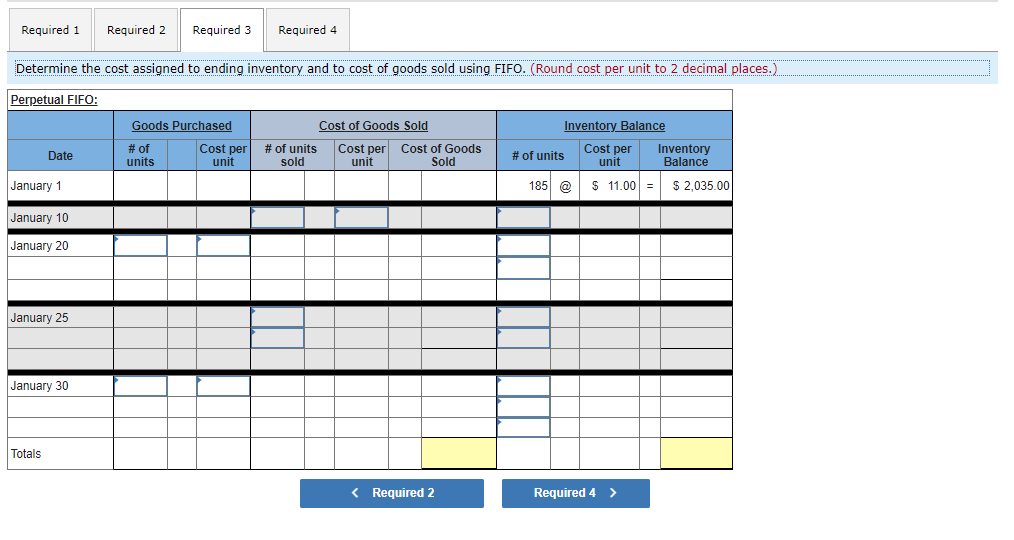
Task: Switch to the Required 4 tab
Action: point(308,30)
